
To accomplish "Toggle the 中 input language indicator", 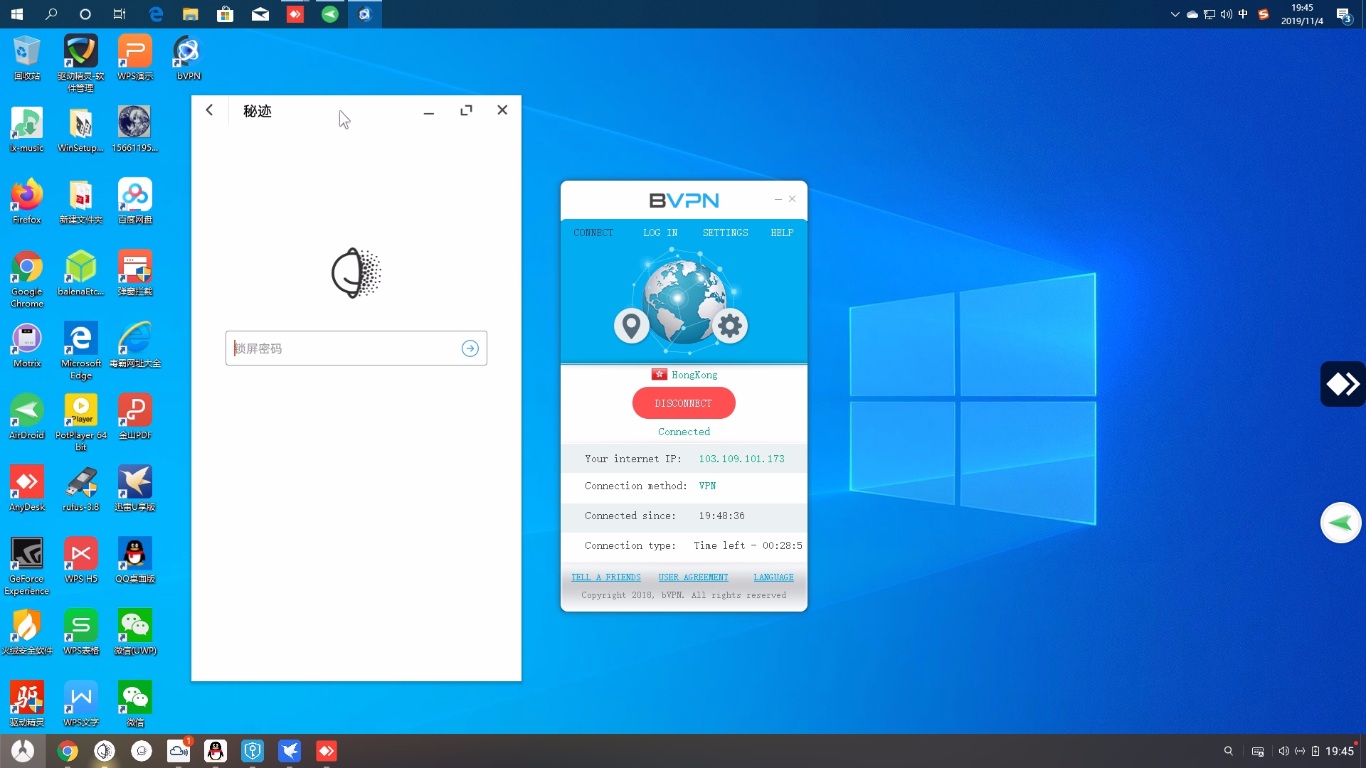I will tap(1243, 14).
